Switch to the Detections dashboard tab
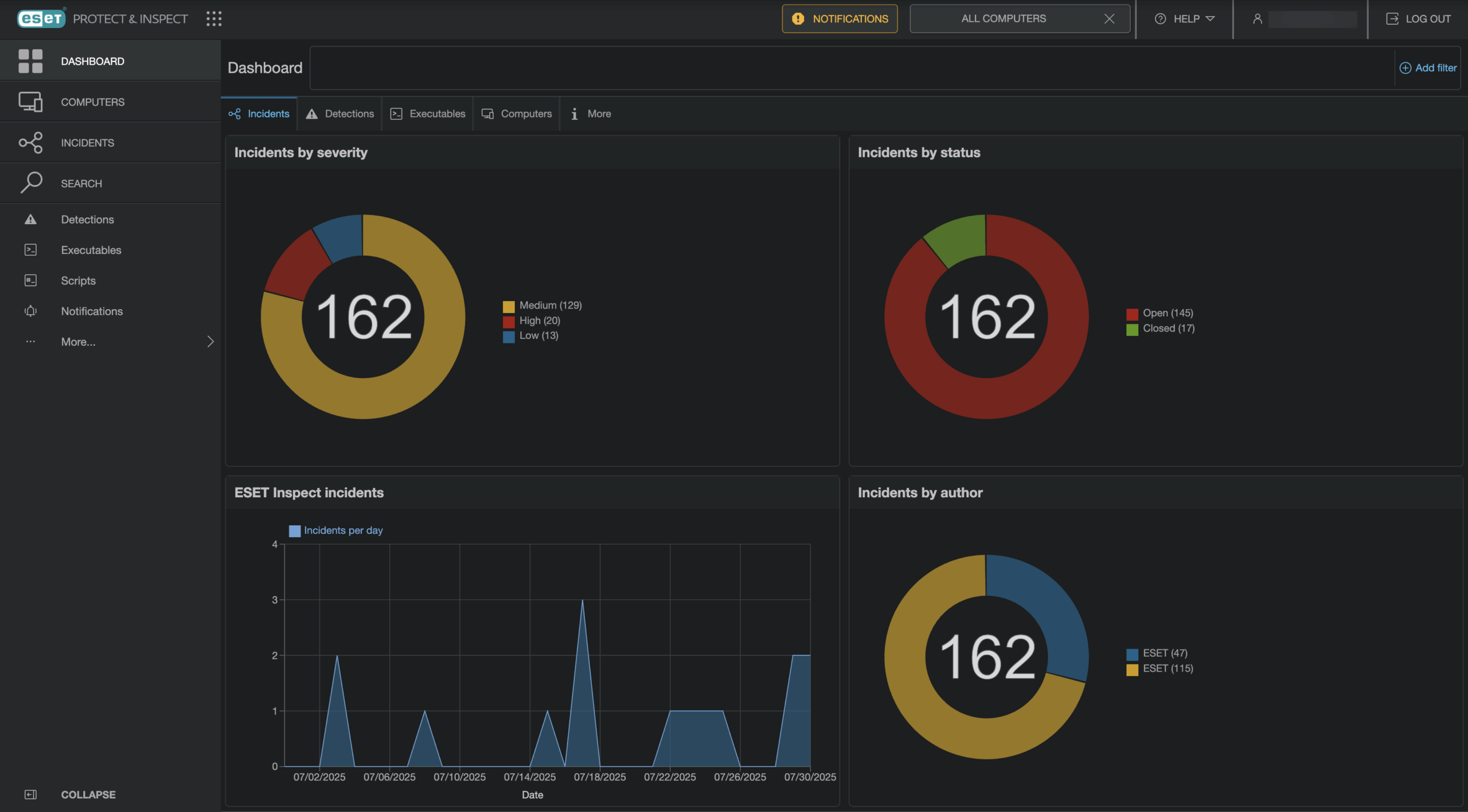 click(x=340, y=114)
